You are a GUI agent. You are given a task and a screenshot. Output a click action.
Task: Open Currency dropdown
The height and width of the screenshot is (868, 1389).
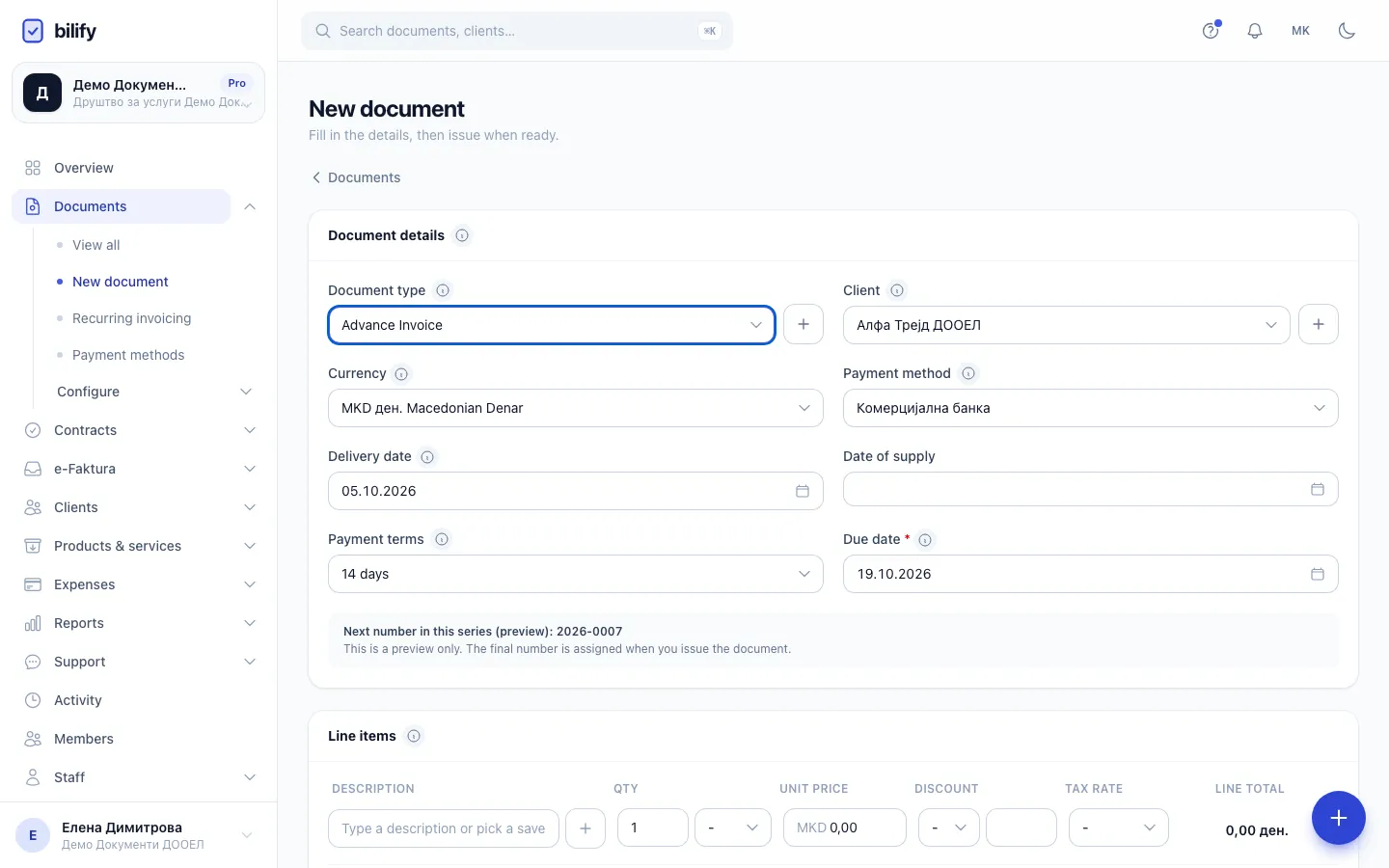tap(576, 408)
